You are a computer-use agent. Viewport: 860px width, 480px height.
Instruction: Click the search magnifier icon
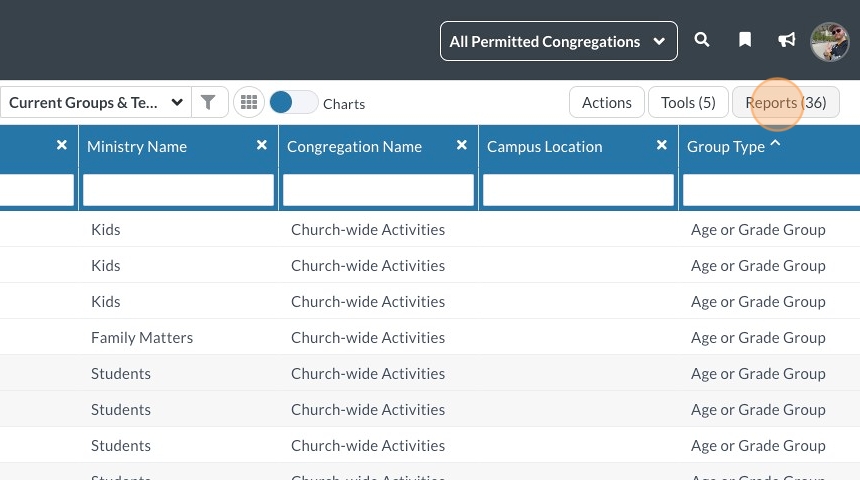(702, 40)
